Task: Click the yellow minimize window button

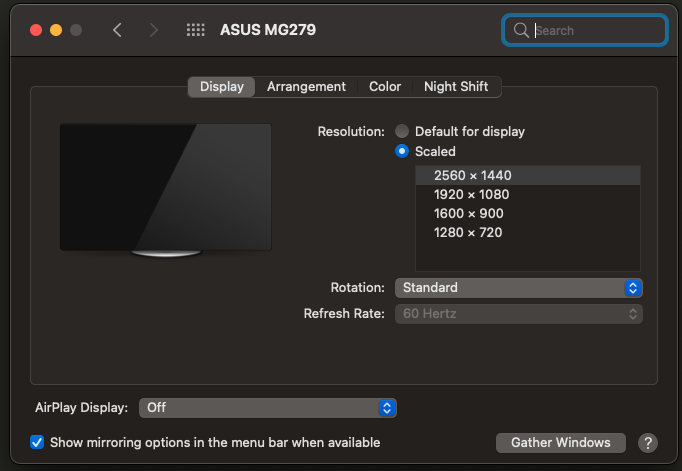Action: [56, 30]
